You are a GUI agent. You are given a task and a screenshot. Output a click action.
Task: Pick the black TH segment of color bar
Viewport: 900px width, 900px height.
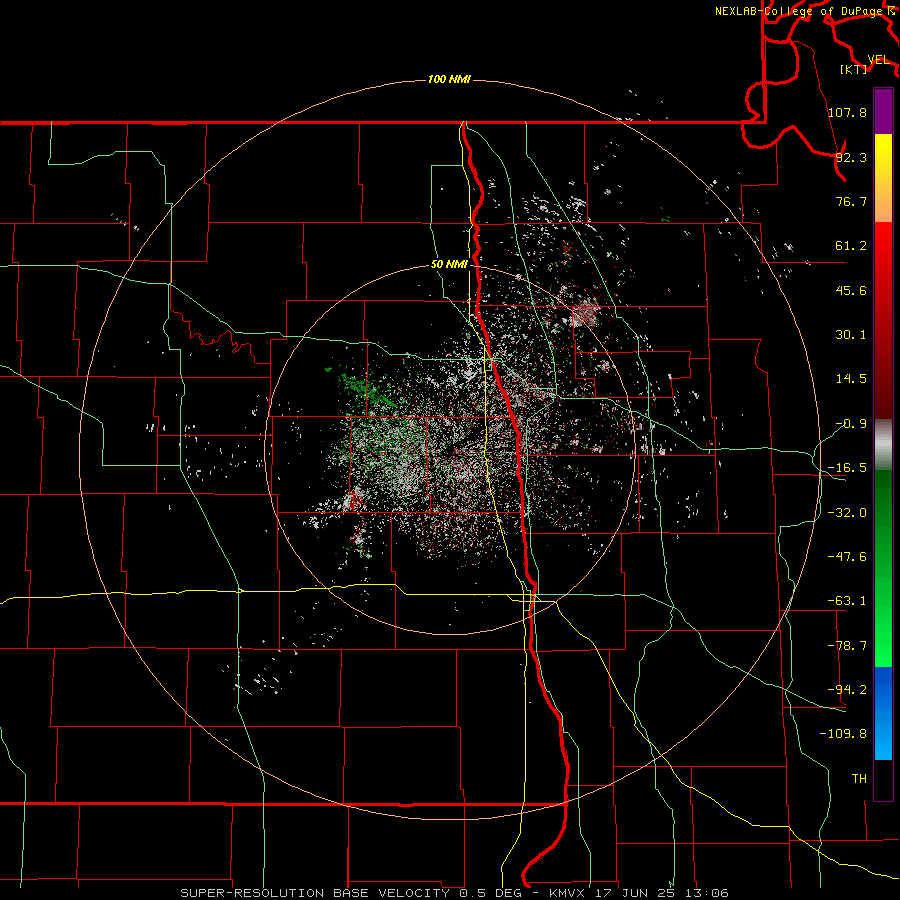(x=883, y=780)
